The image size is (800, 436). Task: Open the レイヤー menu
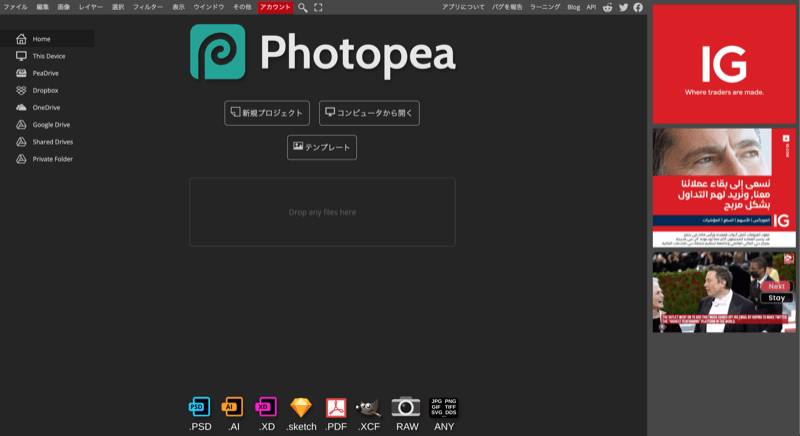coord(91,7)
